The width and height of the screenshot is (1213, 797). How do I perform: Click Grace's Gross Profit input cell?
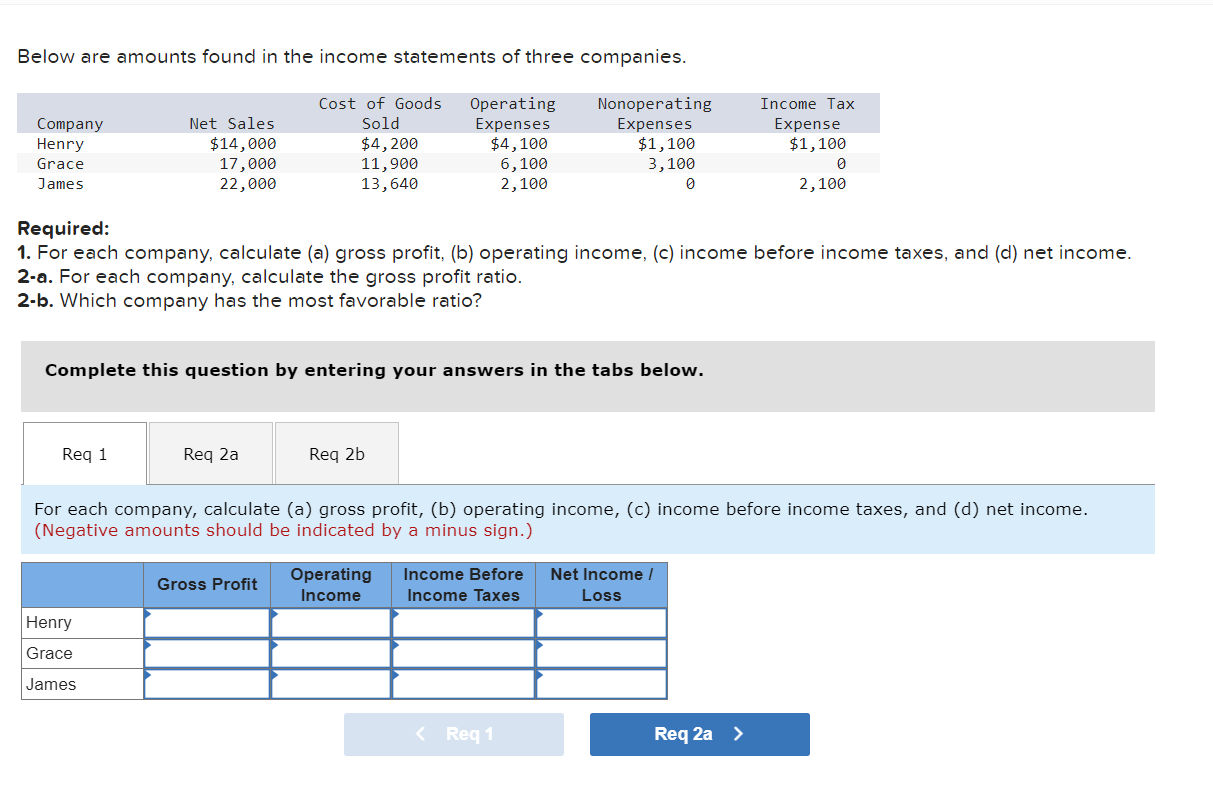tap(206, 653)
